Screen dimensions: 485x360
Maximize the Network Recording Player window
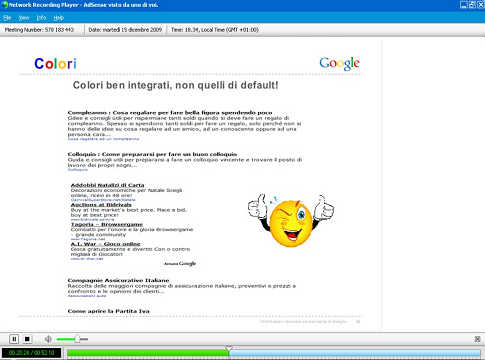point(472,5)
